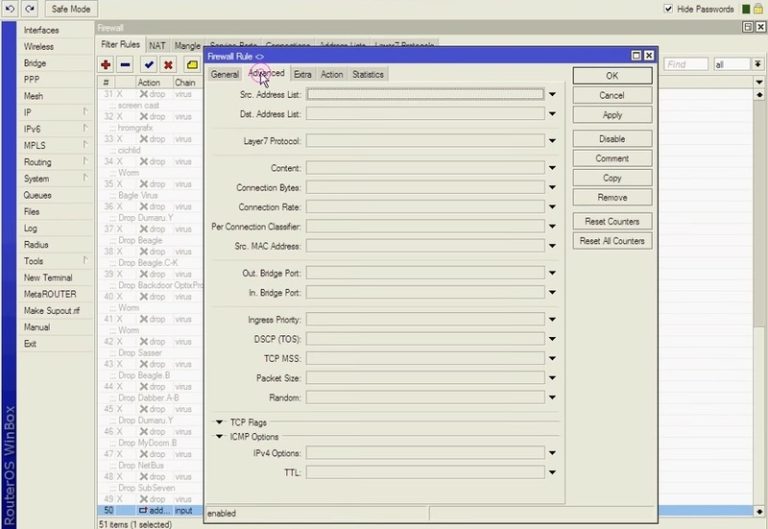Click the Reset All Counters button
The height and width of the screenshot is (529, 768).
612,241
